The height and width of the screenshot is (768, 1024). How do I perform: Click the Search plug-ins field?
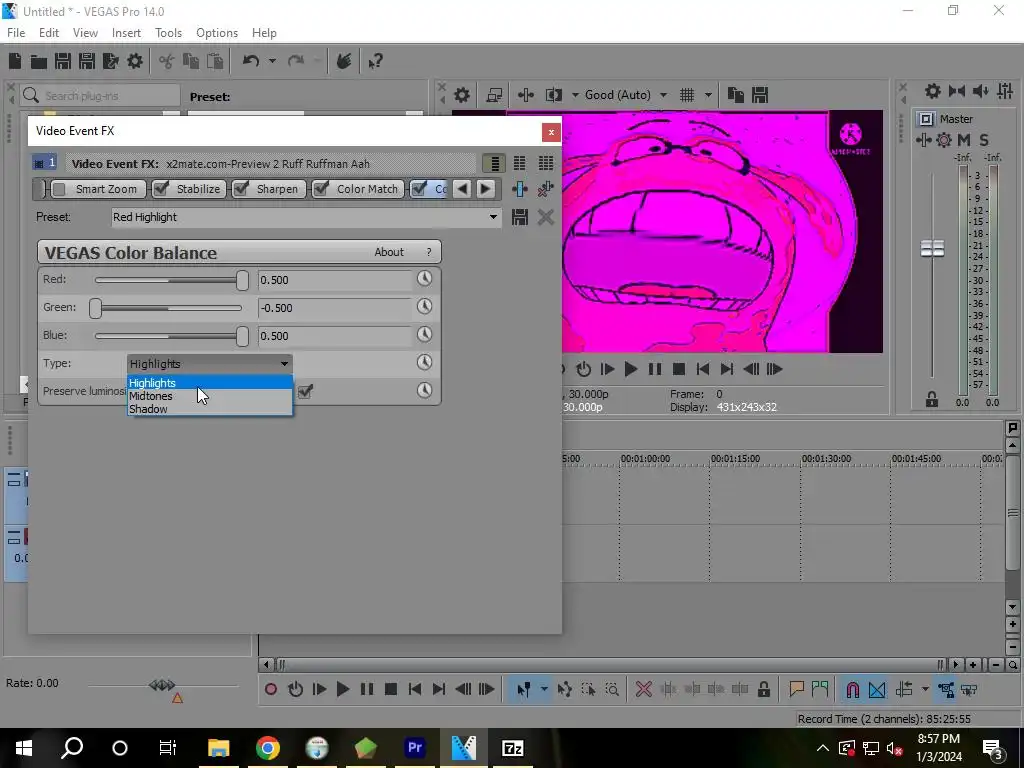click(100, 95)
